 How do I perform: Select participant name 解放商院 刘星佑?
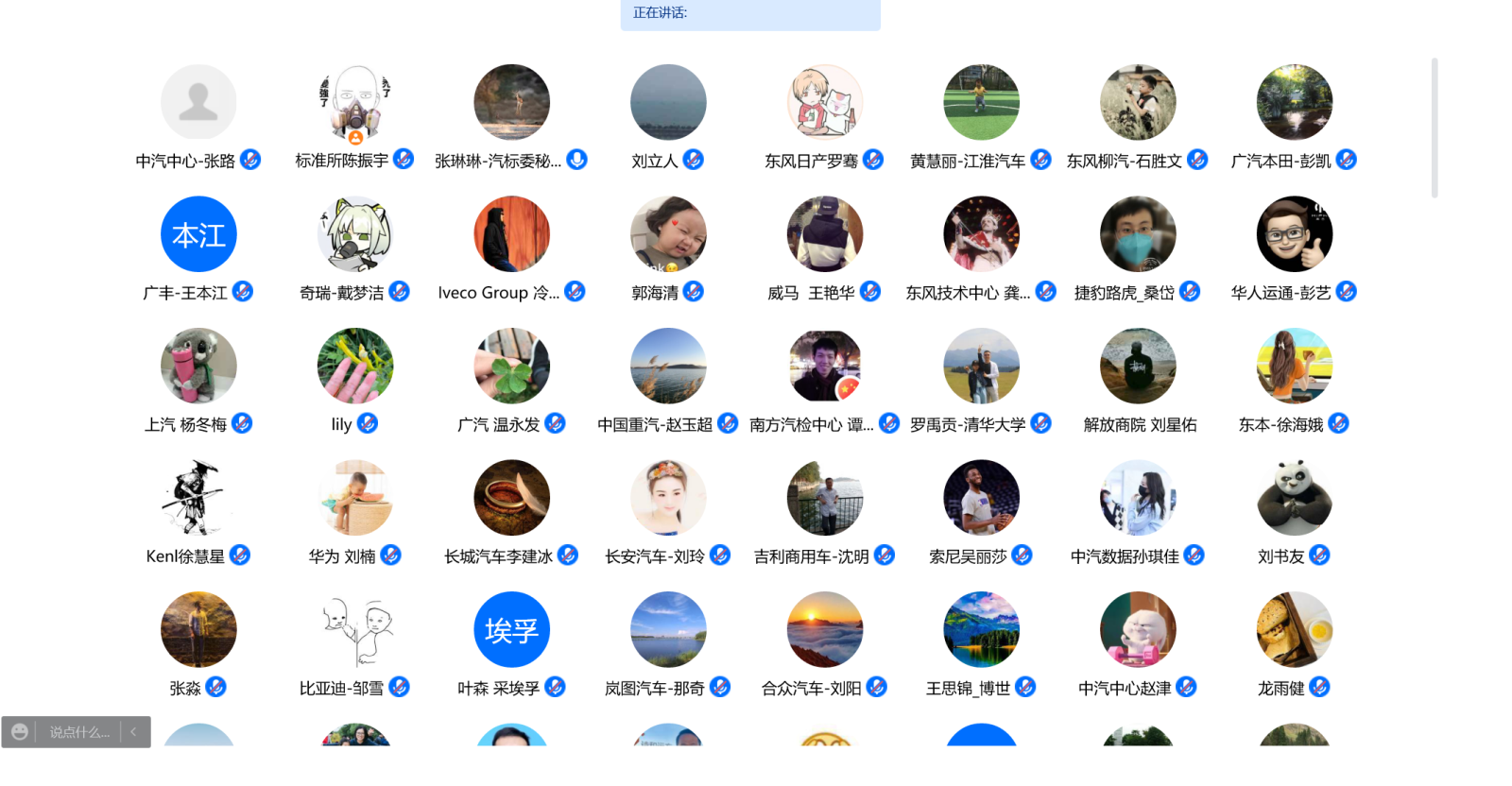(x=1140, y=425)
